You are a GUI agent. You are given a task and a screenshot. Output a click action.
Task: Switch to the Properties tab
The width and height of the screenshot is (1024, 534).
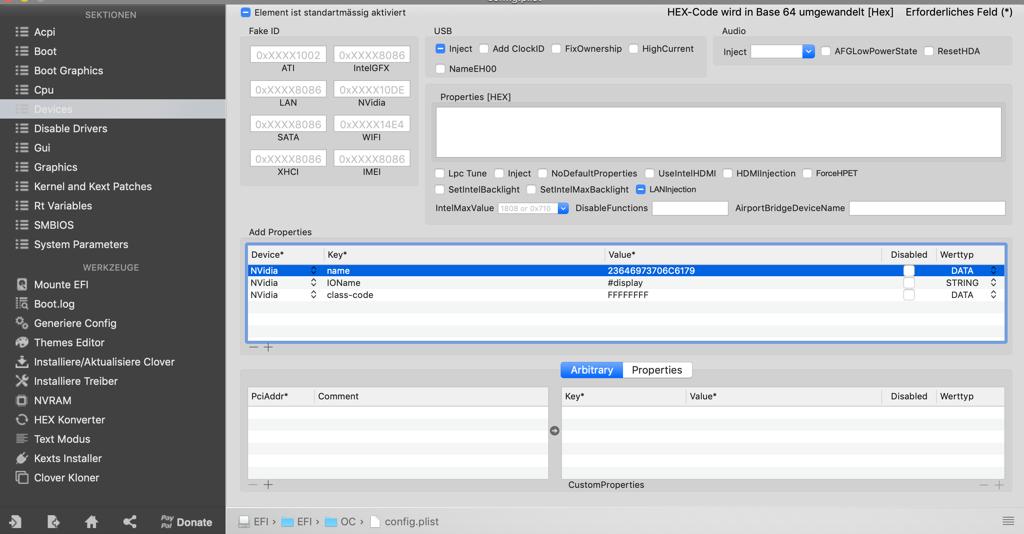(x=656, y=370)
